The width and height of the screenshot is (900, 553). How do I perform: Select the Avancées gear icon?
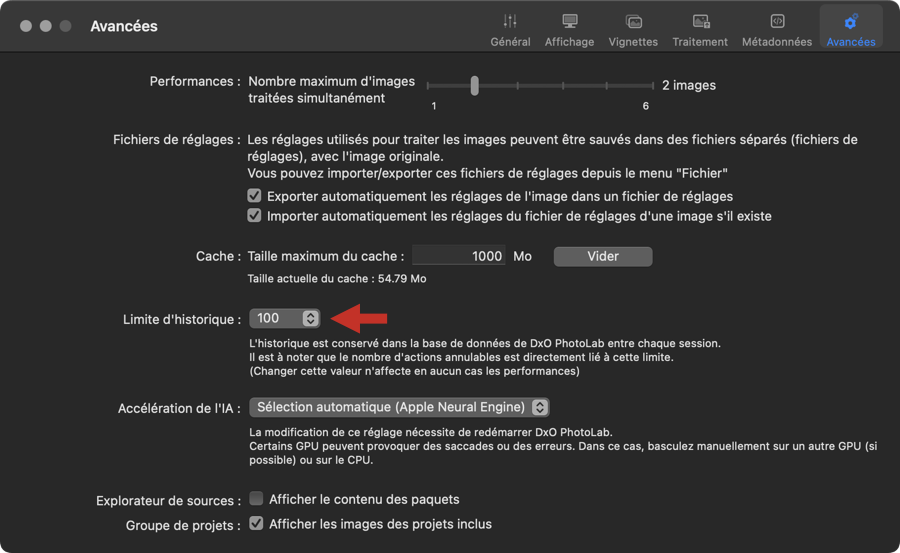click(x=851, y=21)
